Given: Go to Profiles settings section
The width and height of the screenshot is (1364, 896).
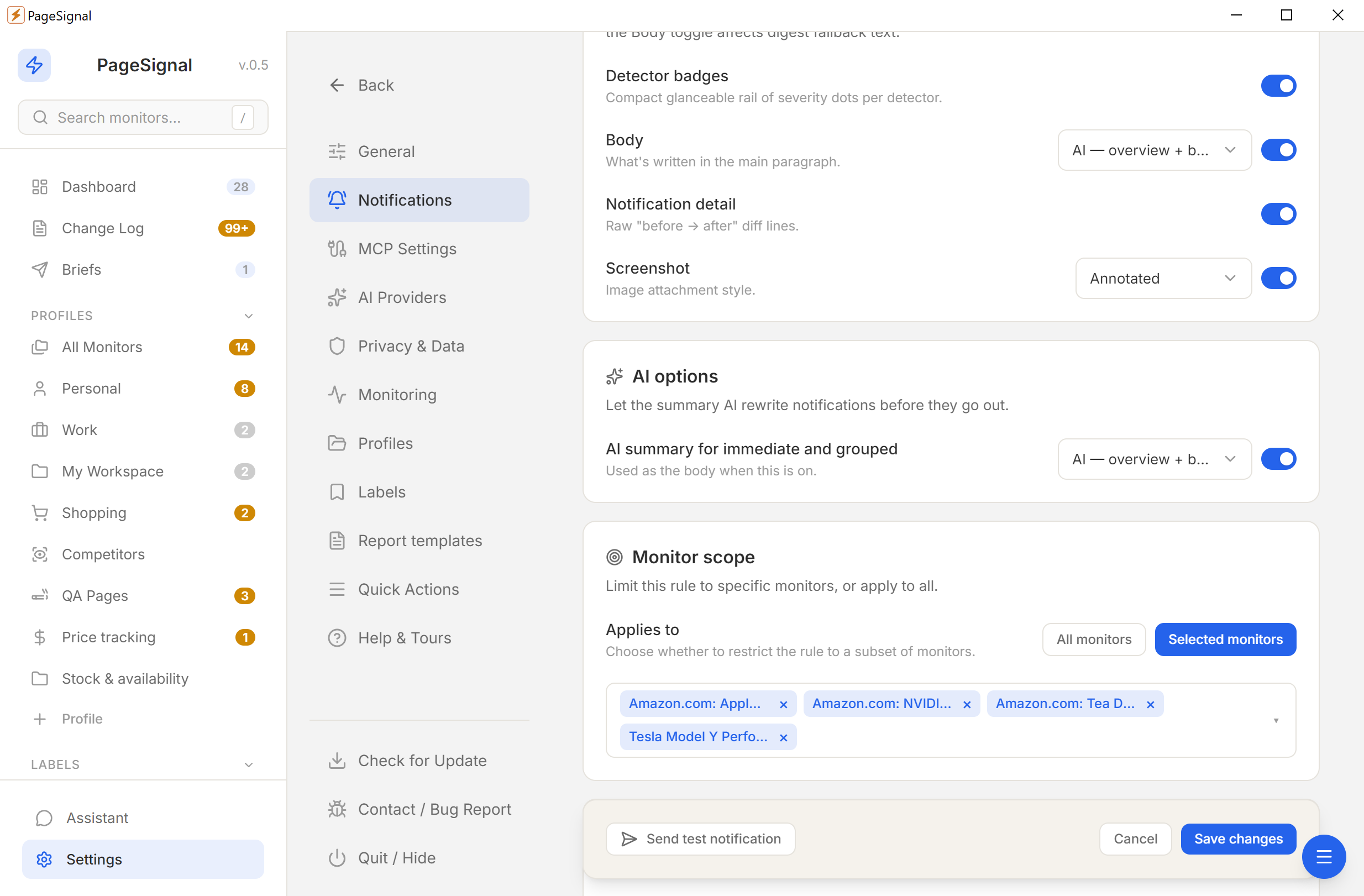Looking at the screenshot, I should (x=419, y=444).
